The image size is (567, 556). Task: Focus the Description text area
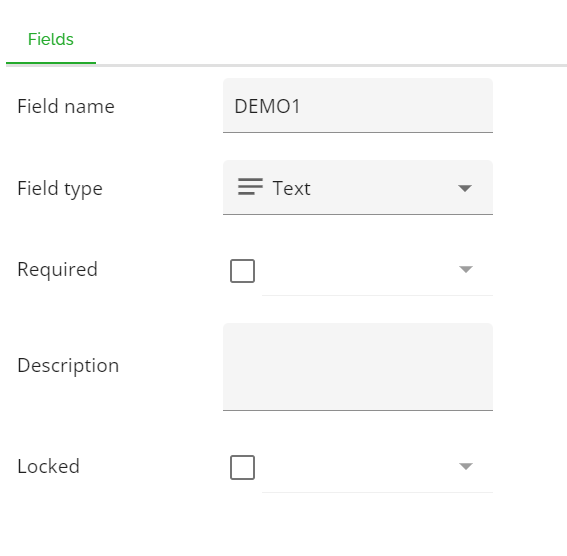pyautogui.click(x=358, y=367)
